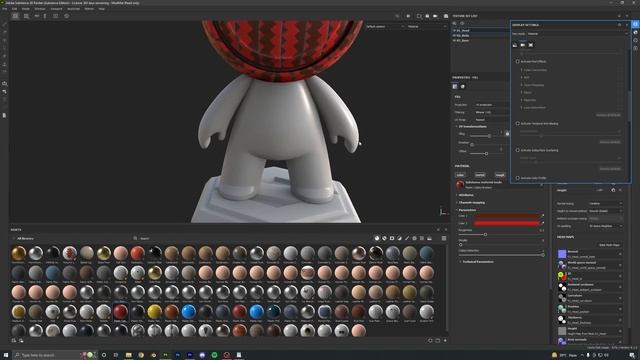
Task: Filter assets by Brushes icon
Action: pos(407,238)
